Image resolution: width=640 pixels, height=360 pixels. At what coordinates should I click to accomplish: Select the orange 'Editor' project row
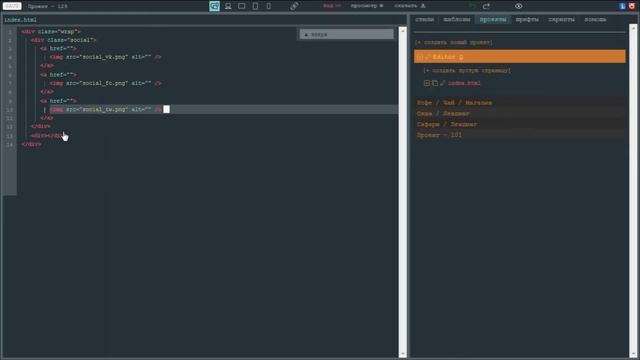[519, 57]
